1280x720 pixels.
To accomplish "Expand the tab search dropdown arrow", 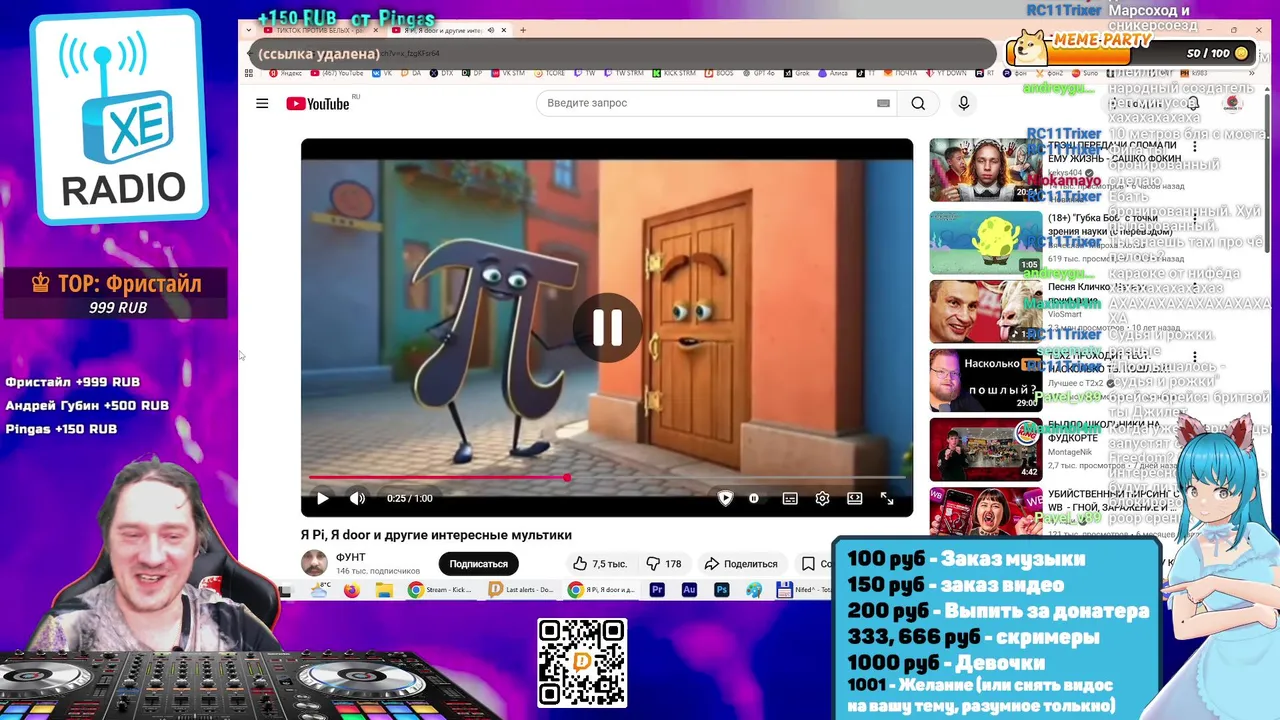I will (248, 30).
